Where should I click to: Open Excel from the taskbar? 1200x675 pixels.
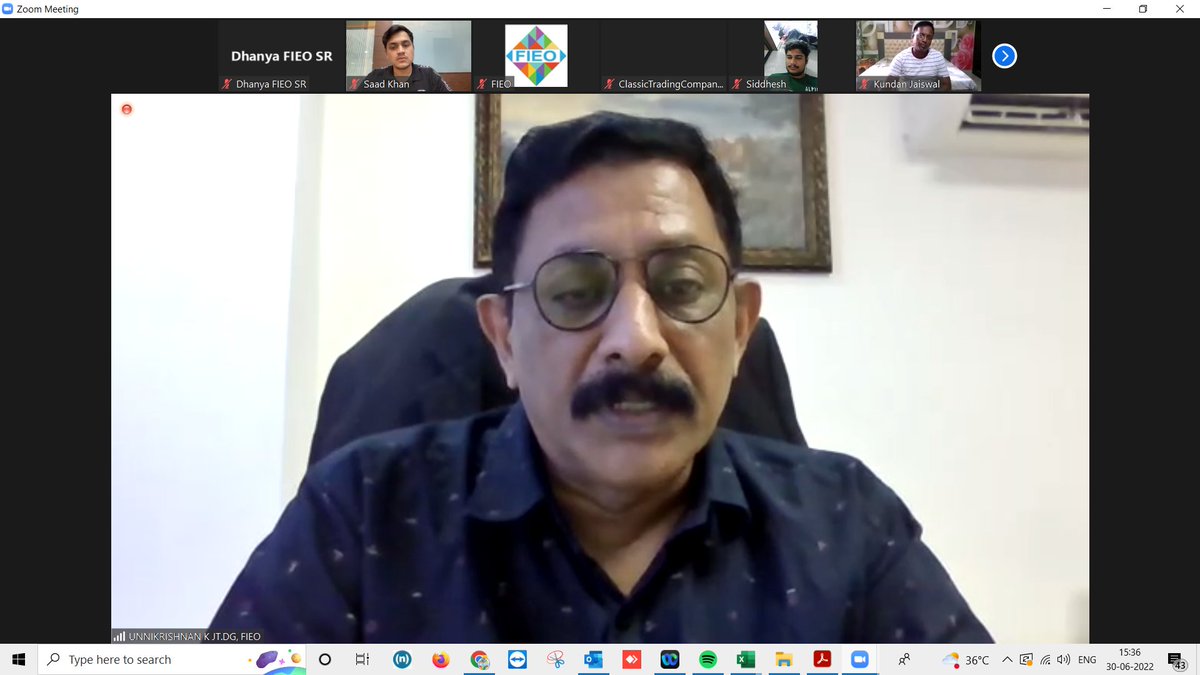(x=745, y=660)
